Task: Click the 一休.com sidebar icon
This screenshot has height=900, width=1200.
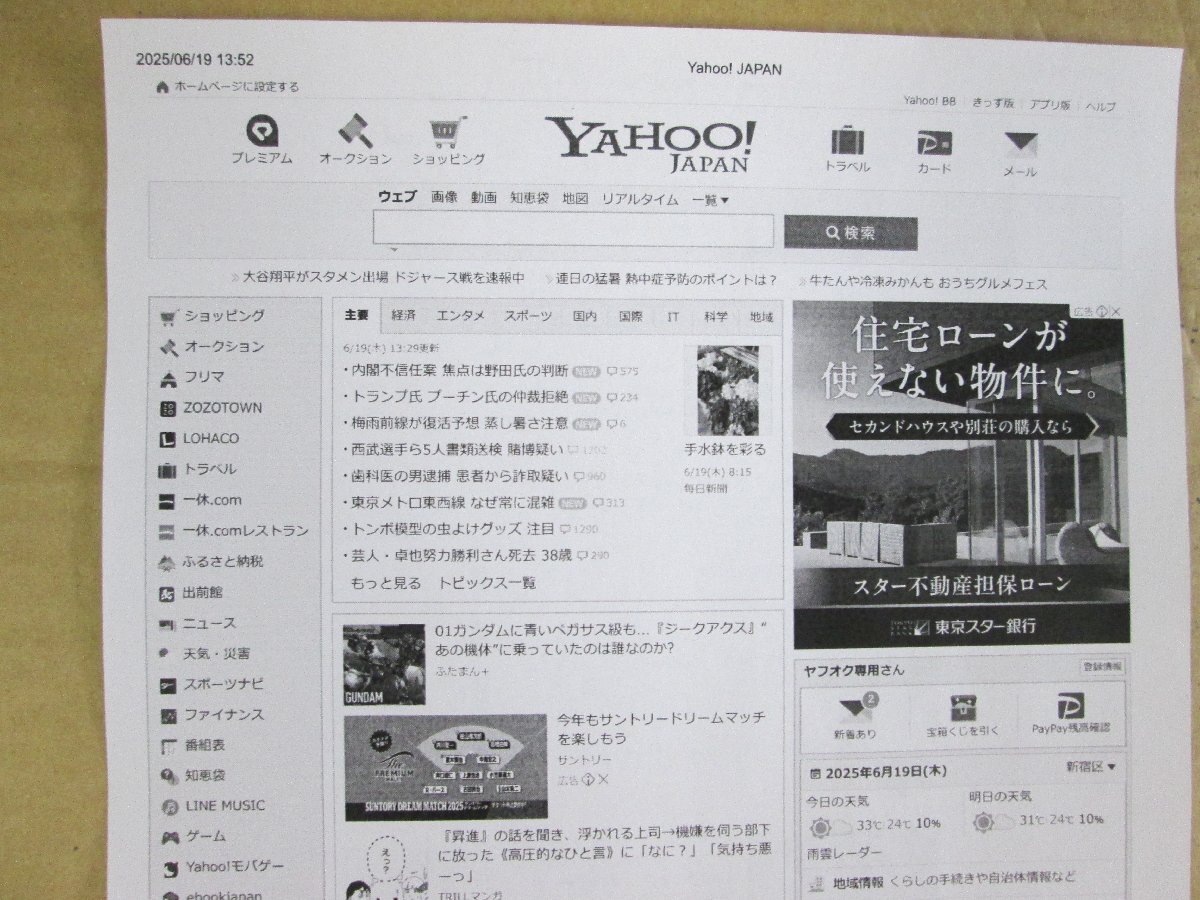Action: click(x=168, y=501)
